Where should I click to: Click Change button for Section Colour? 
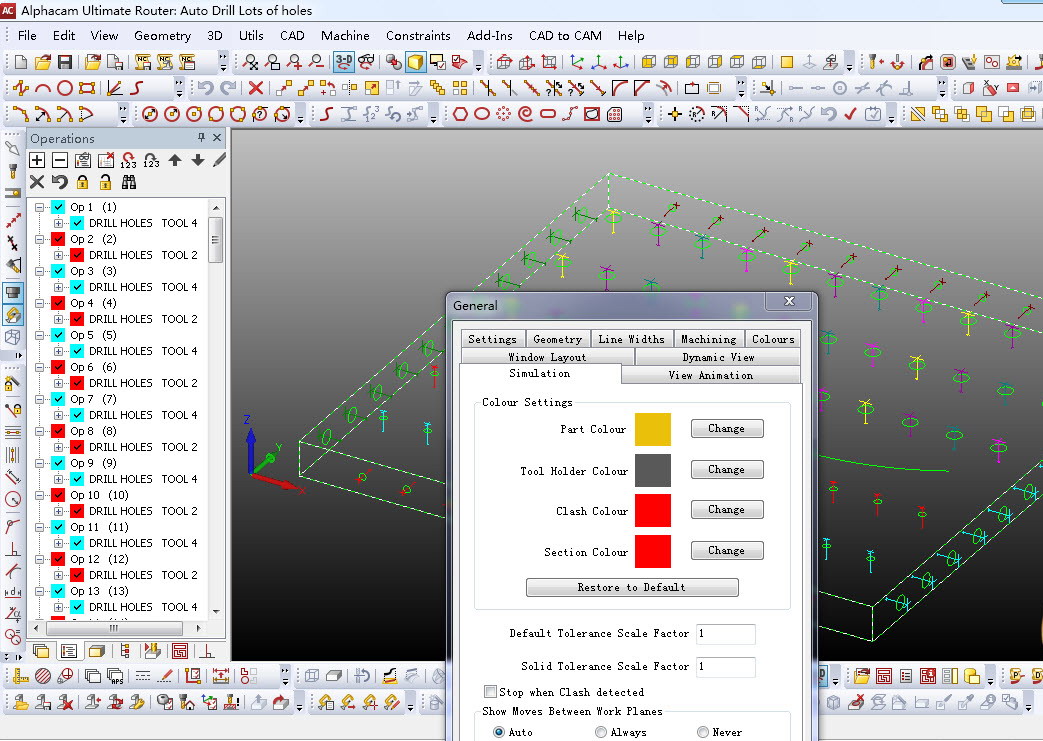(x=726, y=551)
